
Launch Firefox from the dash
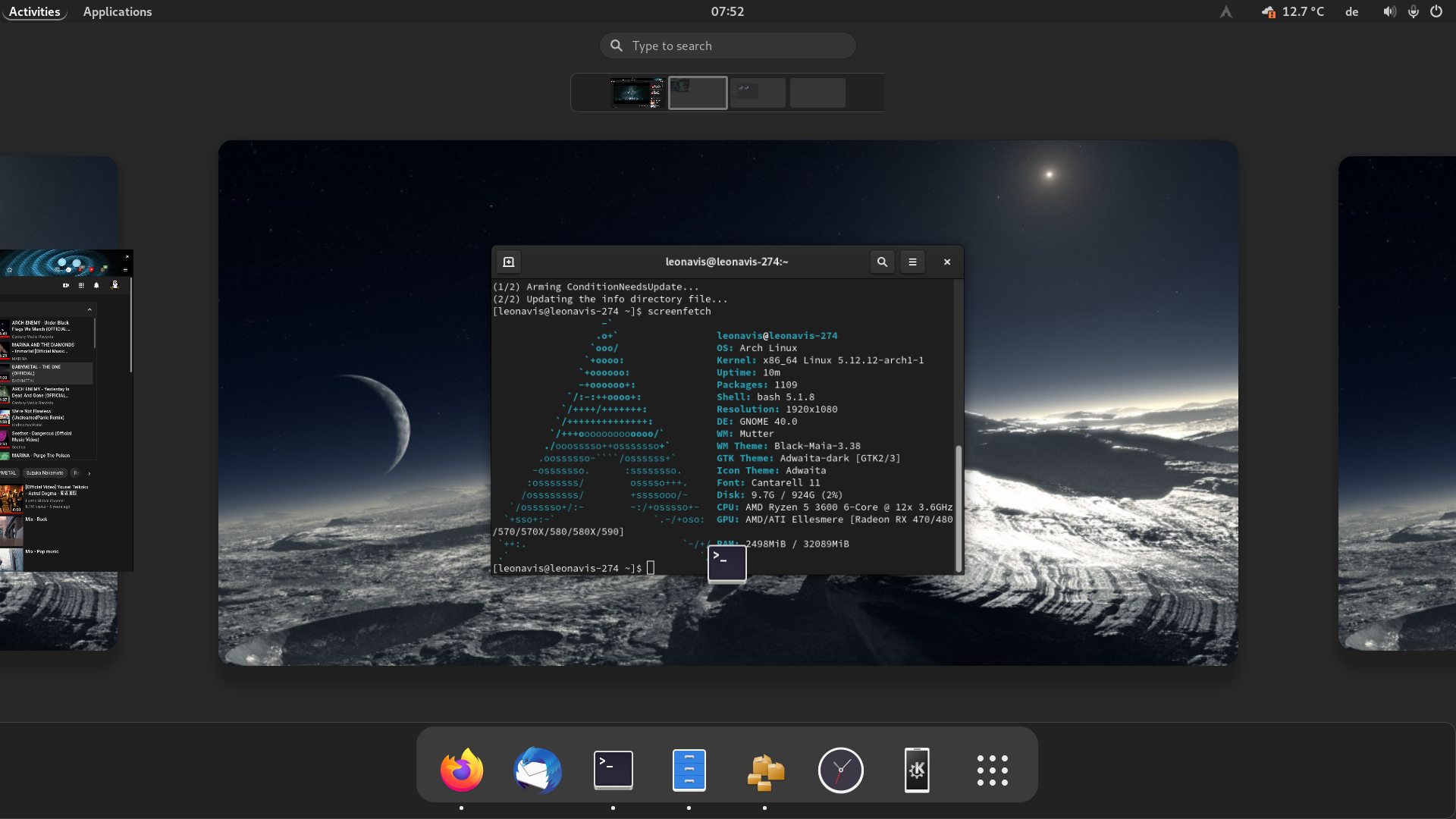pos(461,770)
